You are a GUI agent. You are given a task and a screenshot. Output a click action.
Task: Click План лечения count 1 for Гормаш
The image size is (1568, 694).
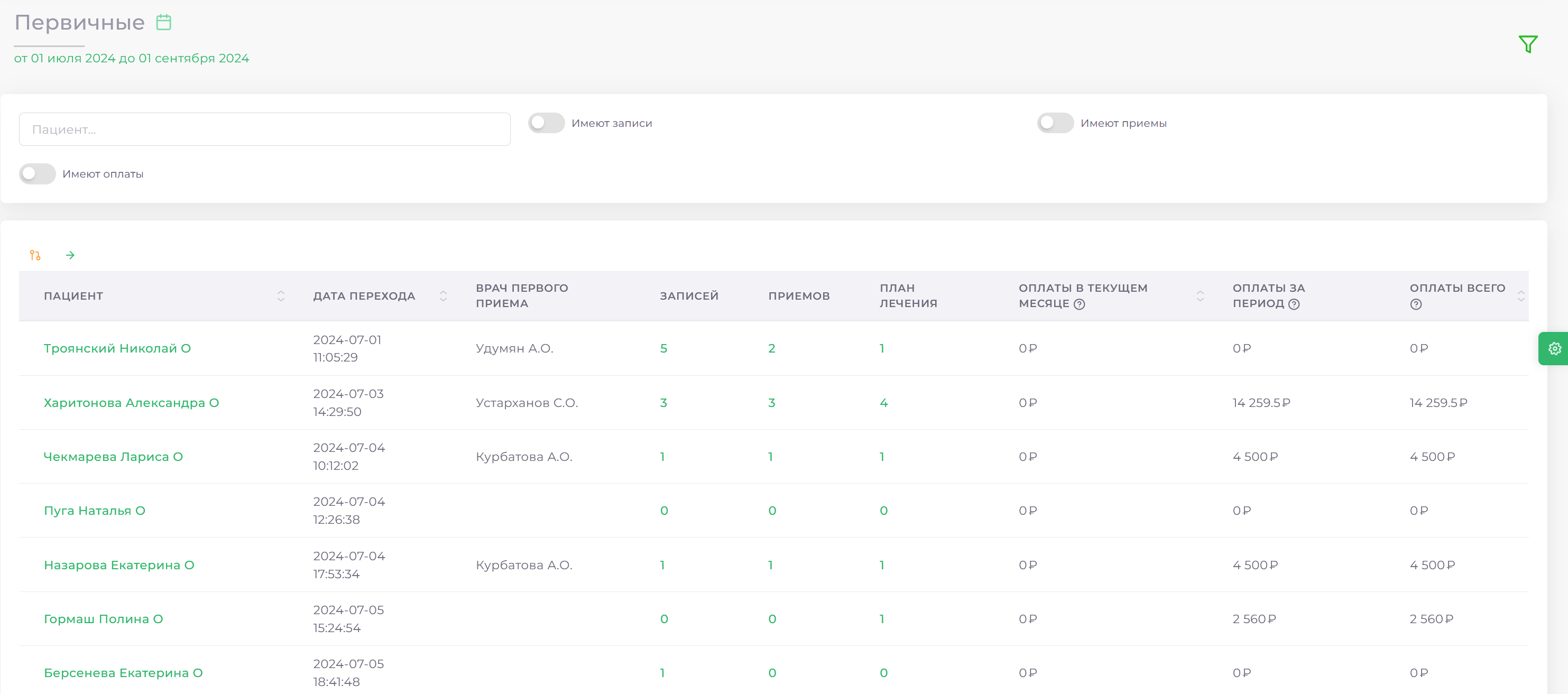881,619
